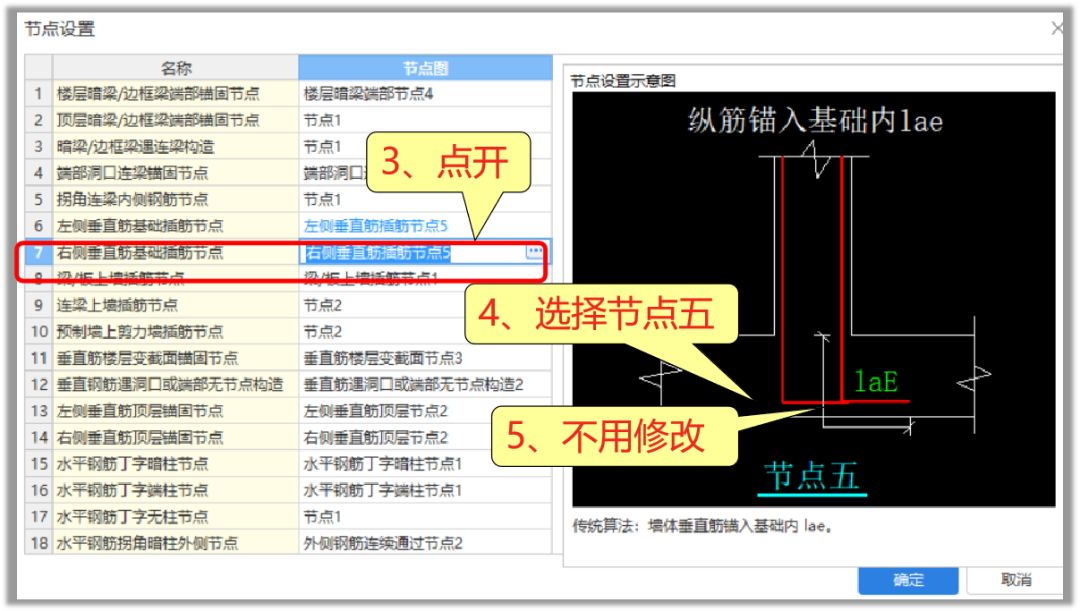This screenshot has width=1080, height=611.
Task: Click the 确定 confirm button
Action: tap(908, 580)
